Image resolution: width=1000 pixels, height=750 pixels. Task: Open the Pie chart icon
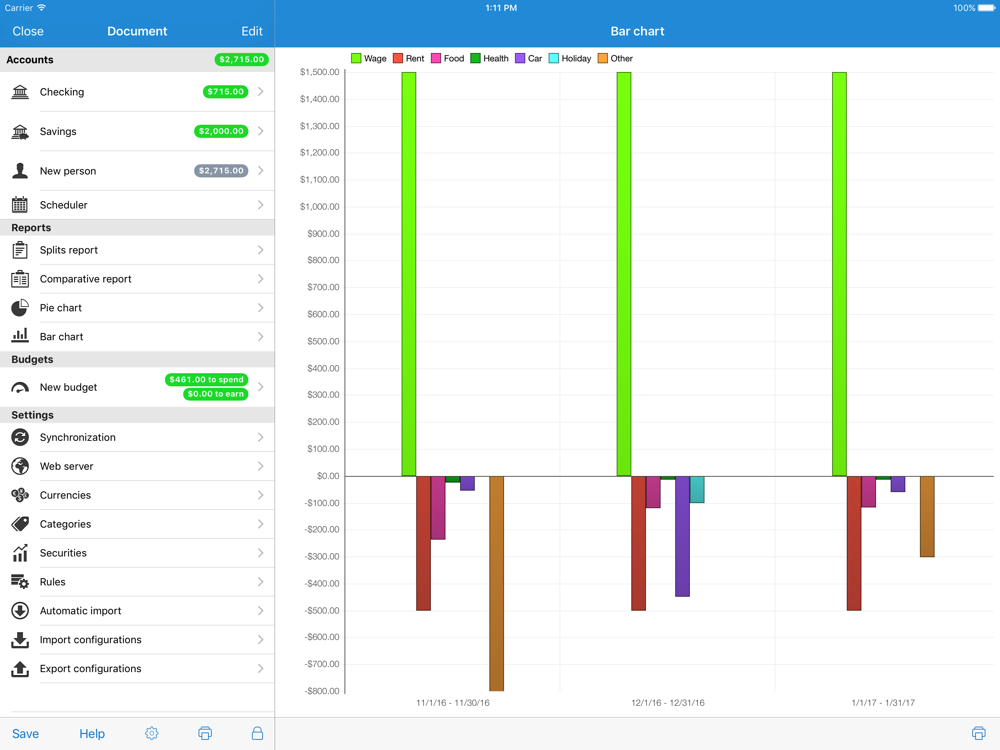click(x=20, y=307)
